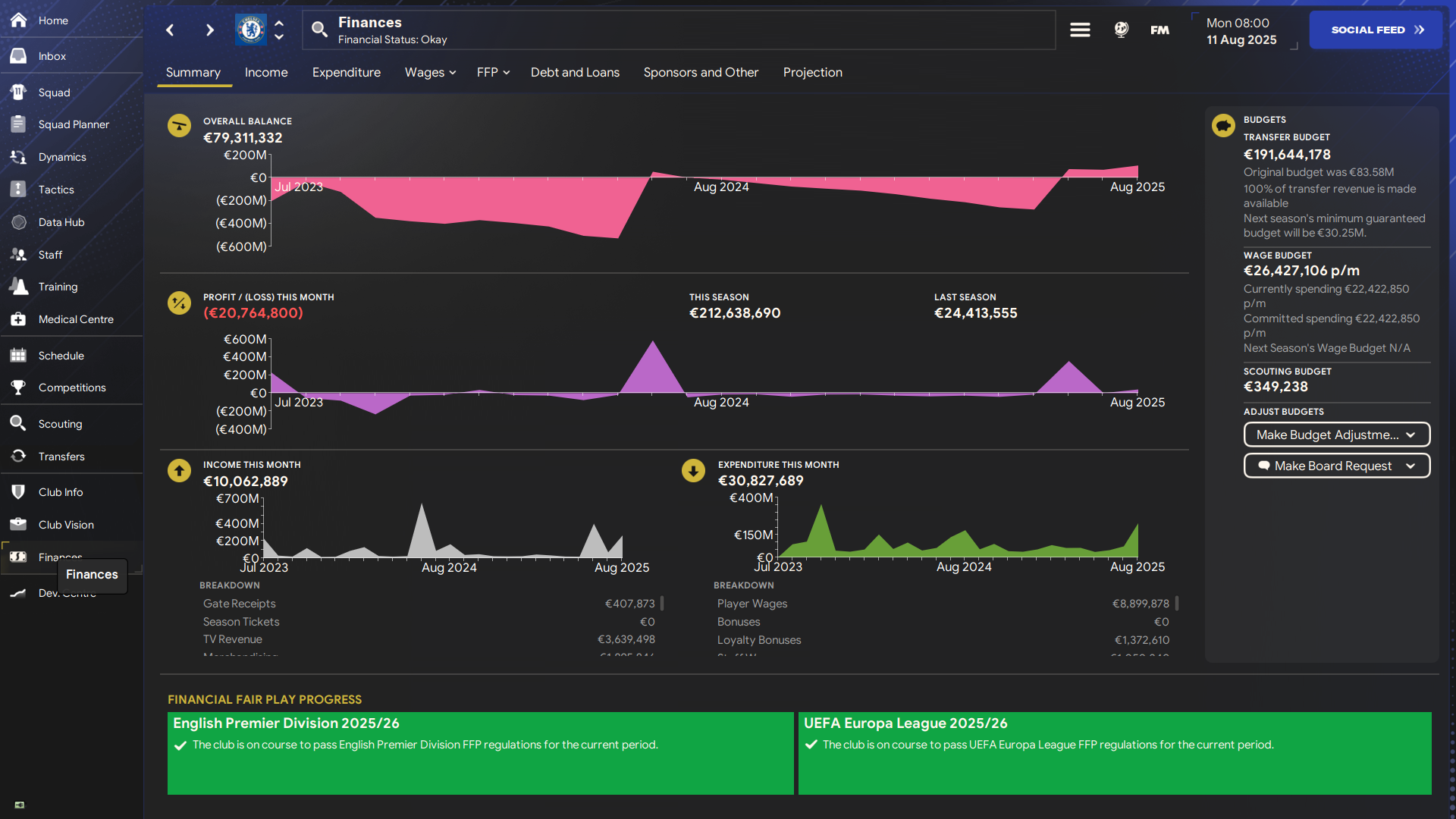Open Medical Centre kit icon
Image resolution: width=1456 pixels, height=819 pixels.
[x=18, y=319]
